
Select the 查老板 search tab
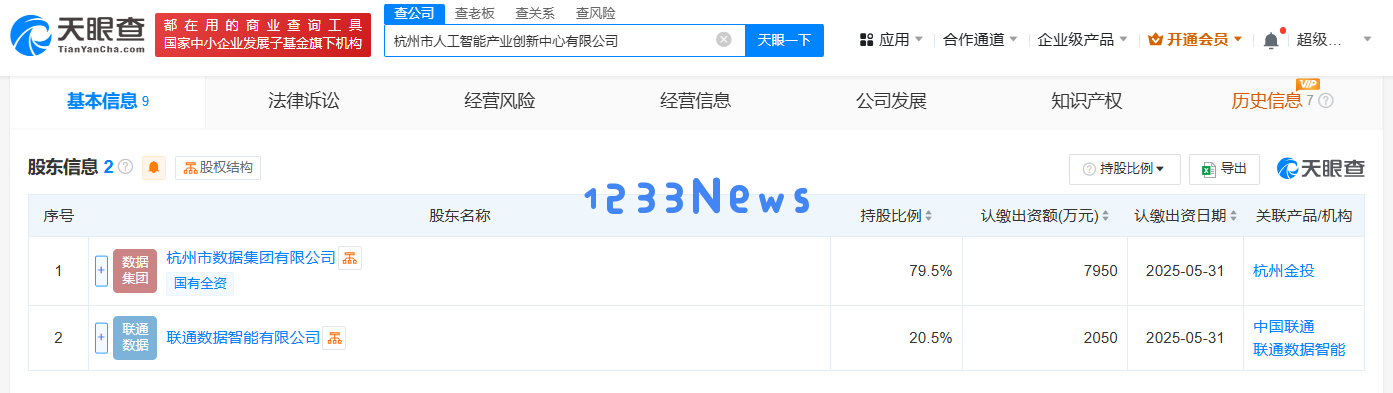click(x=474, y=13)
